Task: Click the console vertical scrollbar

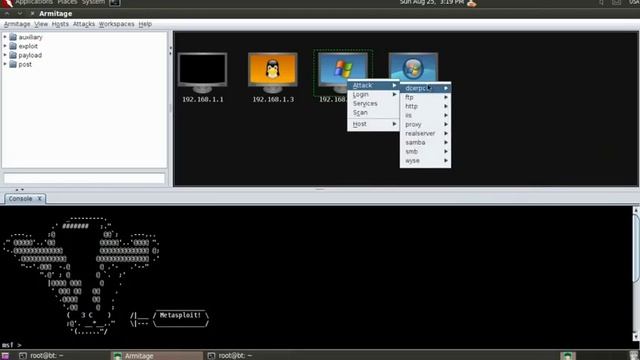Action: pos(636,273)
